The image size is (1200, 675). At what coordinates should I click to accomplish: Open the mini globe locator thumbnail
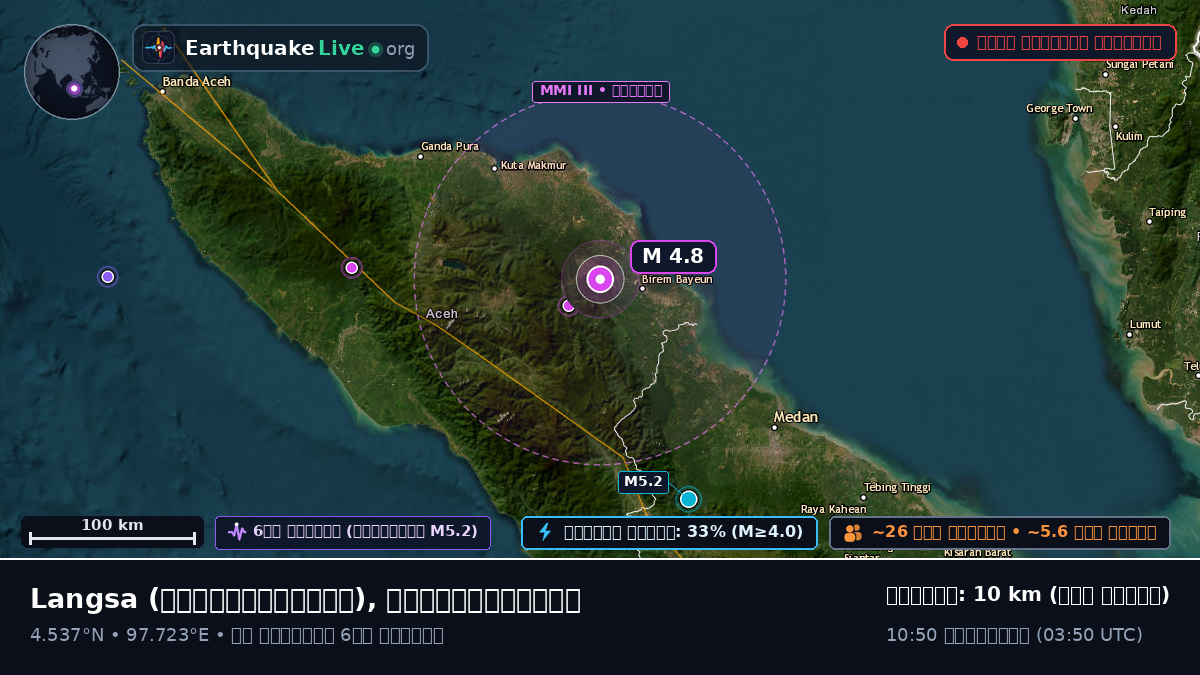(x=72, y=72)
